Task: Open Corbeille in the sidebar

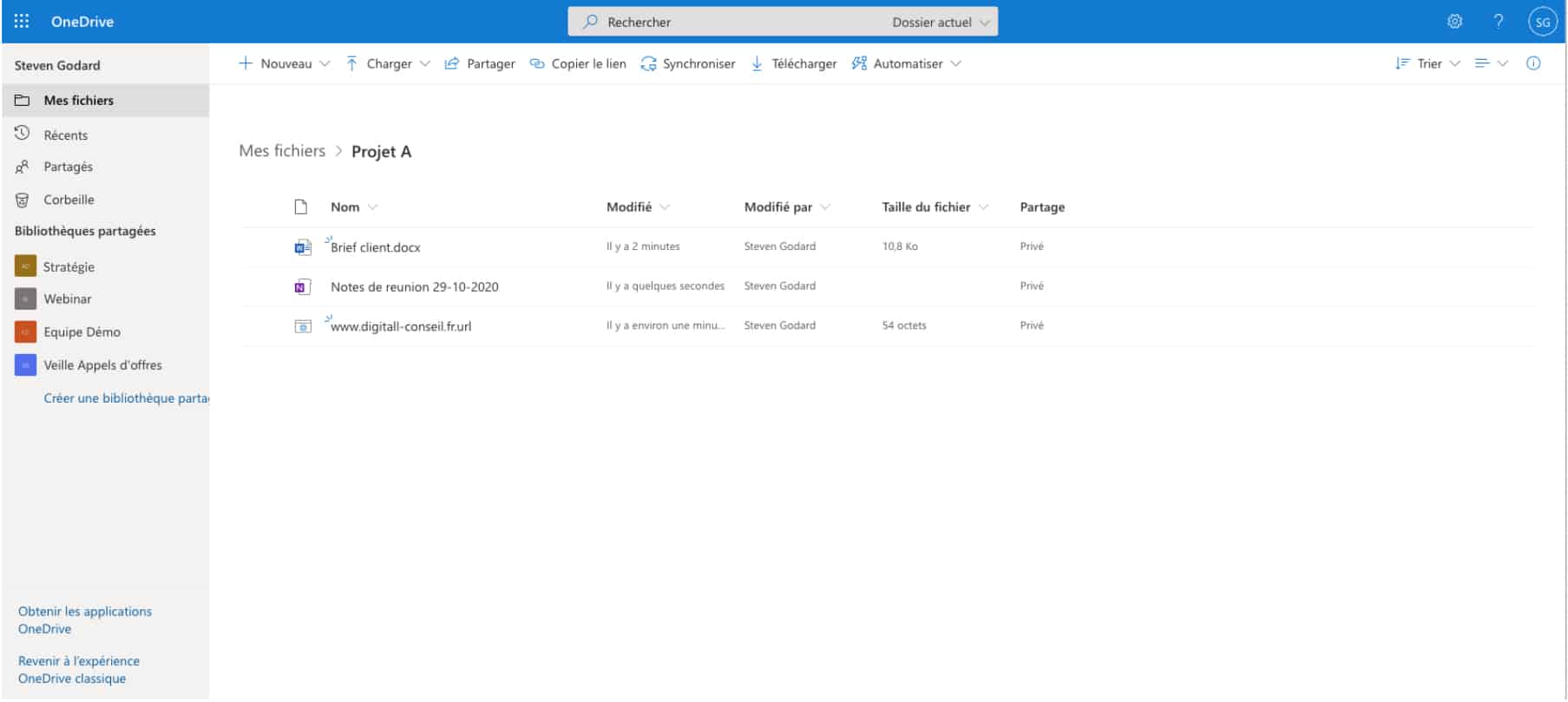Action: pyautogui.click(x=69, y=200)
